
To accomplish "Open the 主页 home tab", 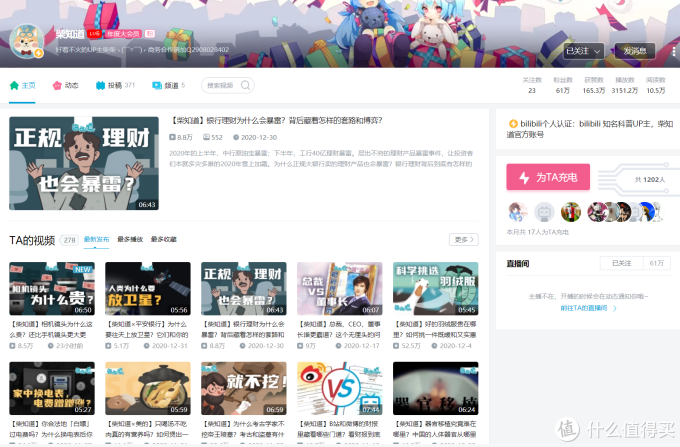I will coord(23,85).
